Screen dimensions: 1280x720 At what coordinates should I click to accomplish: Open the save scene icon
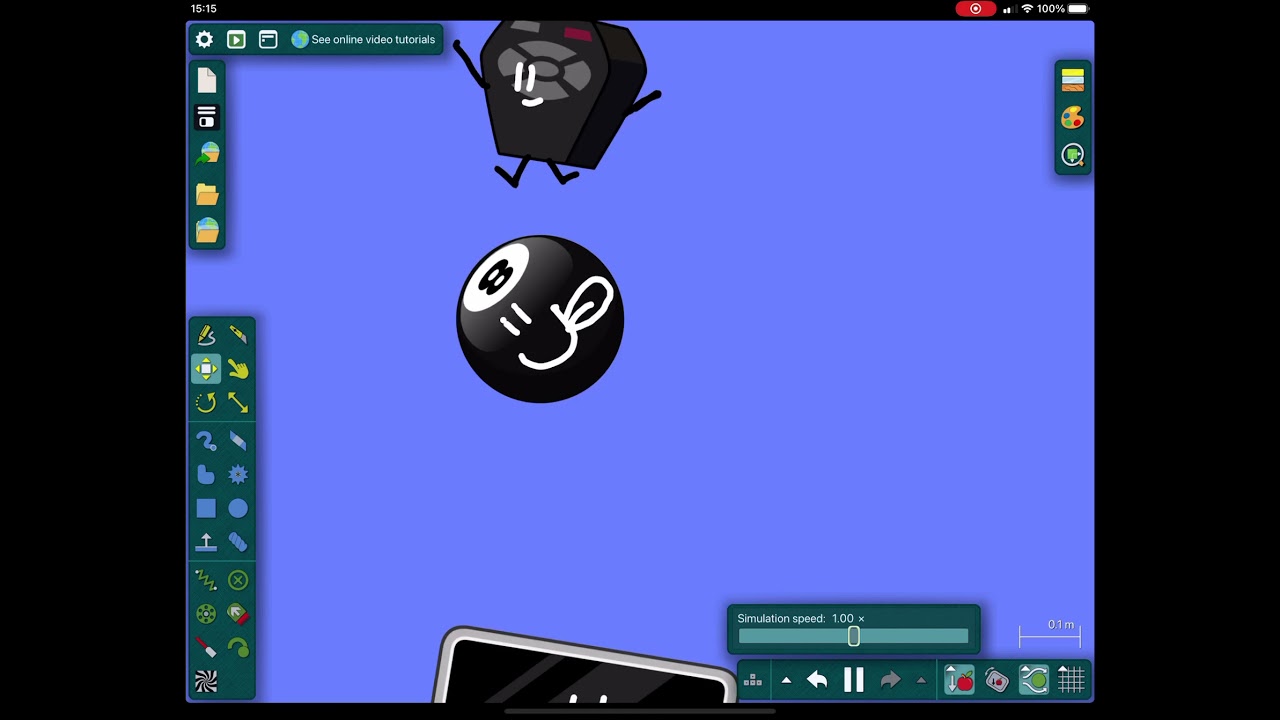tap(207, 117)
